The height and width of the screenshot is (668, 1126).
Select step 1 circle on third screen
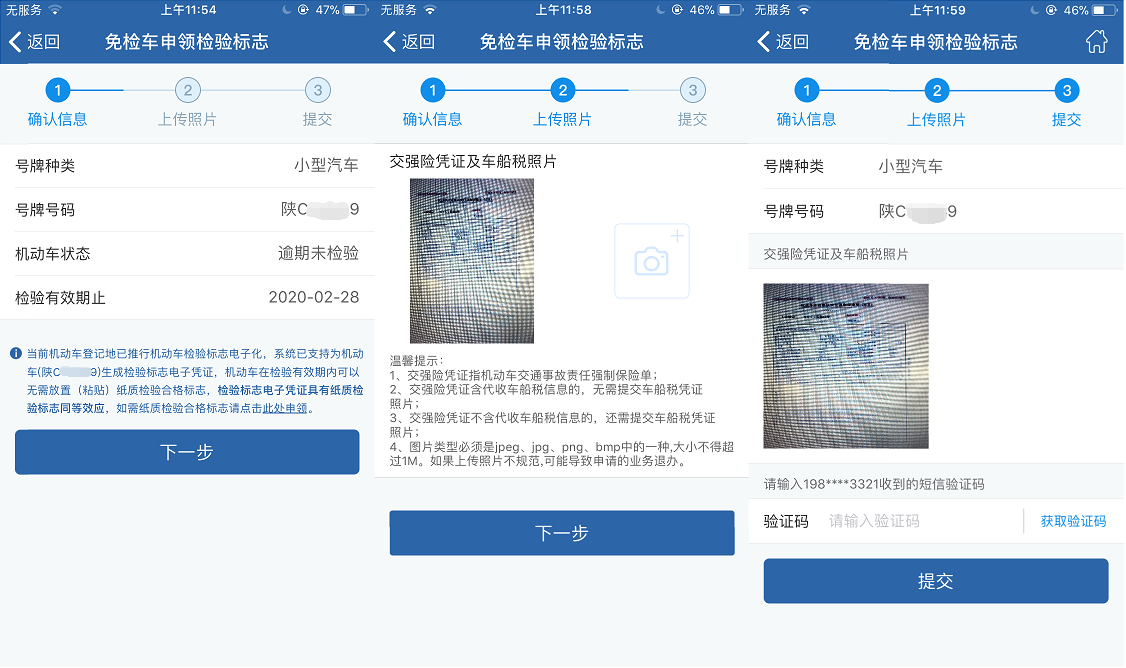(806, 91)
